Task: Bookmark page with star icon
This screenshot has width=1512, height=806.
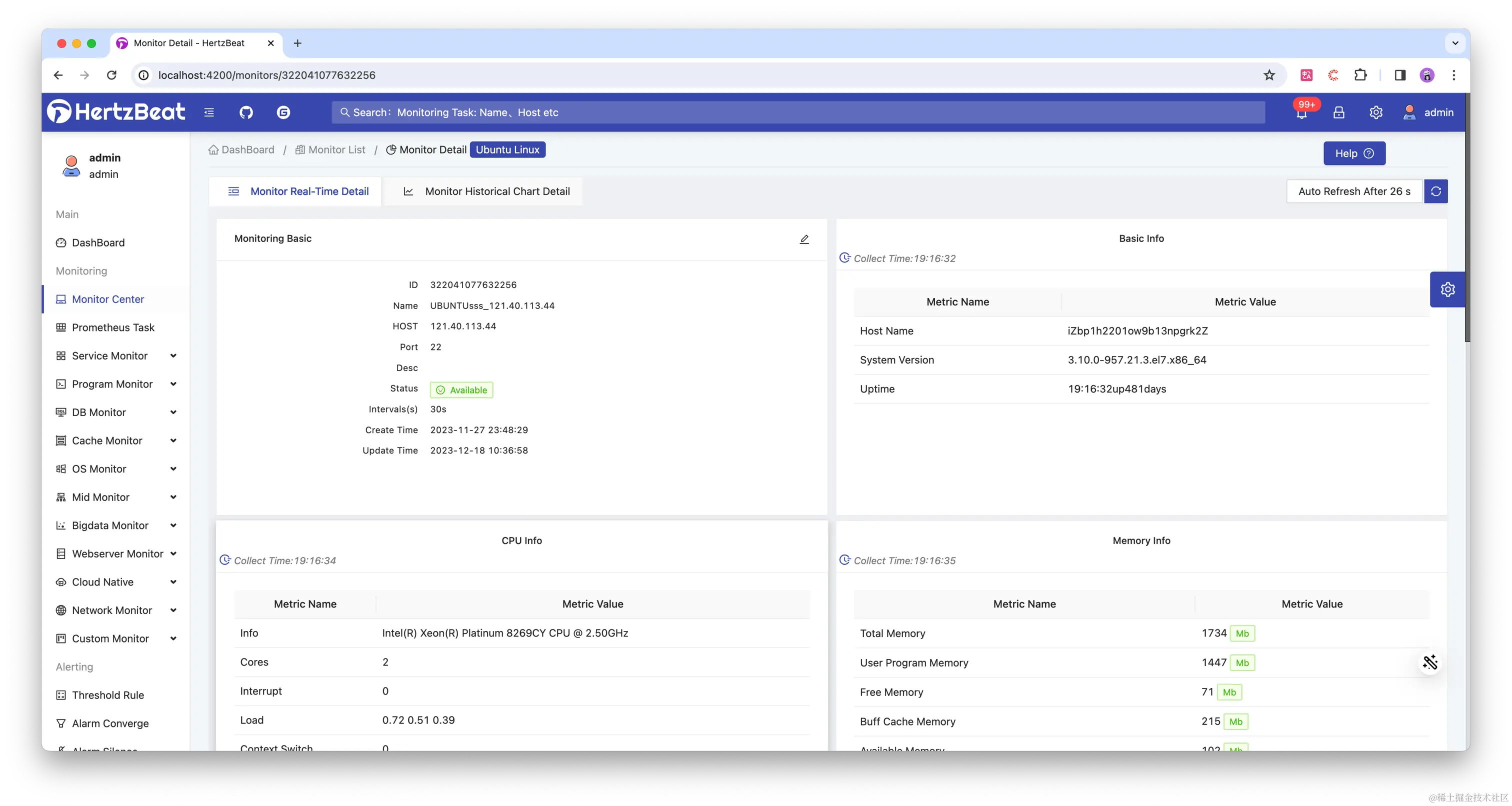Action: 1269,75
